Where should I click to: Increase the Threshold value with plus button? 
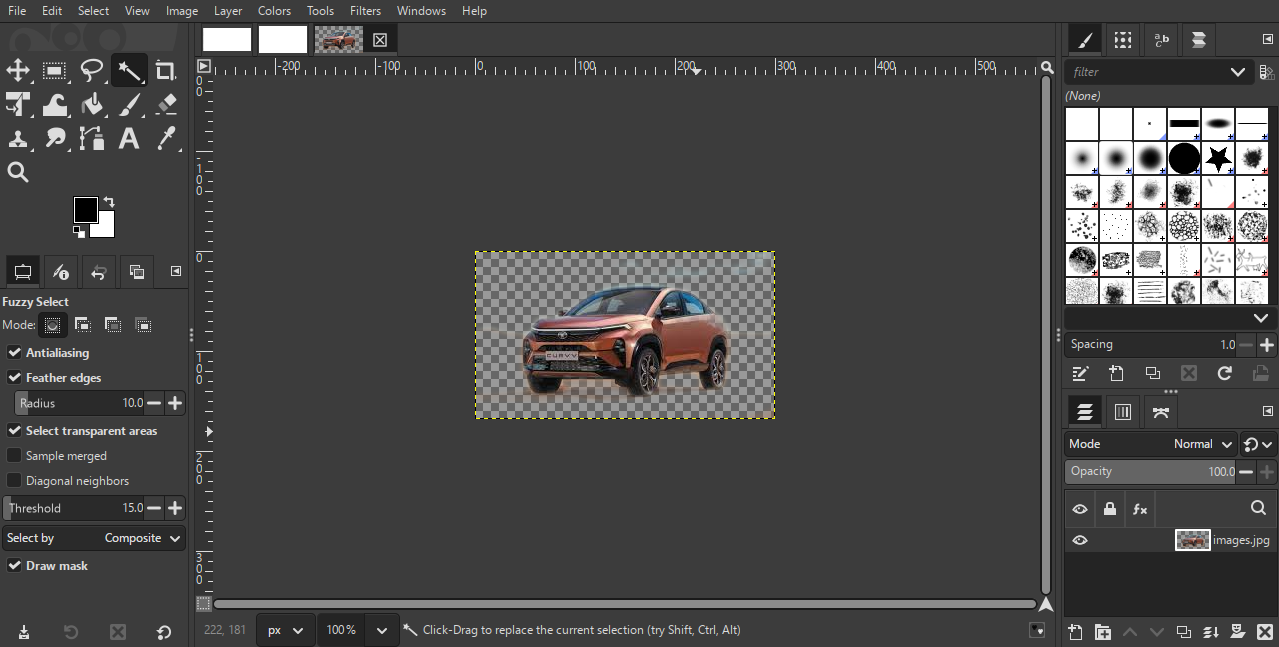tap(175, 508)
